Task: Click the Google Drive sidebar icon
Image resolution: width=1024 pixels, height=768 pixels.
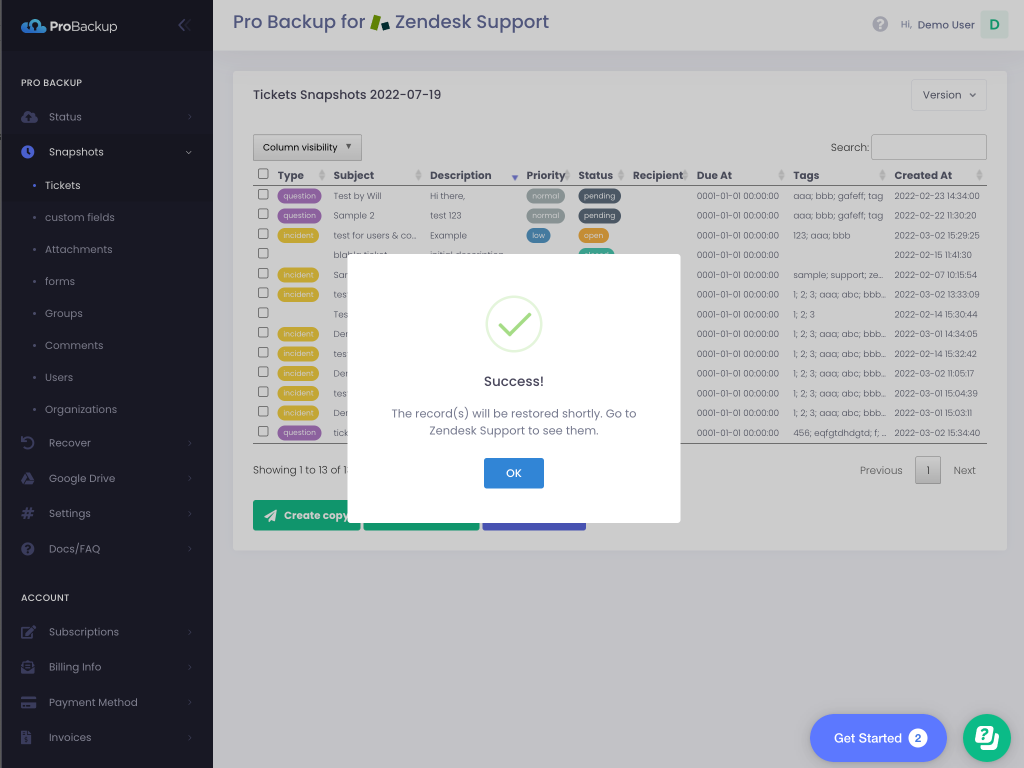Action: click(28, 478)
